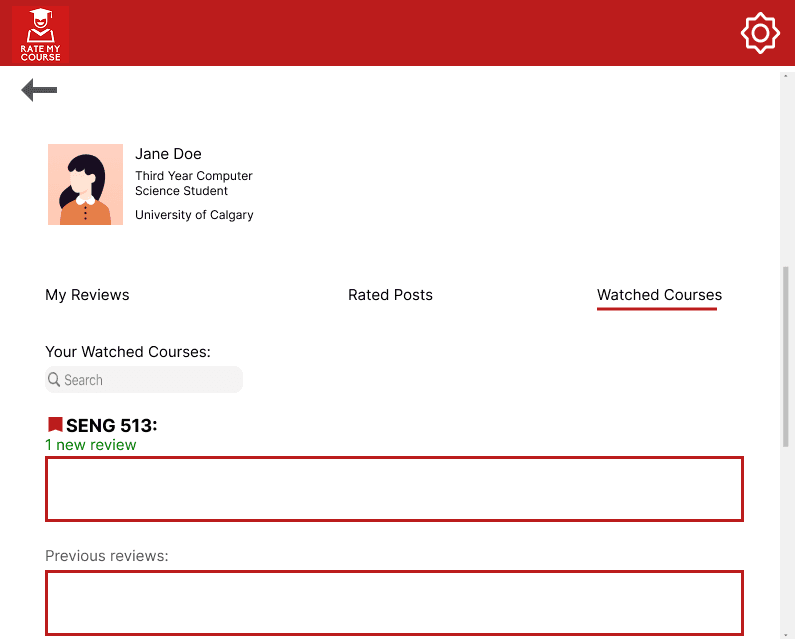Select the Watched Courses tab
795x642 pixels.
point(659,295)
